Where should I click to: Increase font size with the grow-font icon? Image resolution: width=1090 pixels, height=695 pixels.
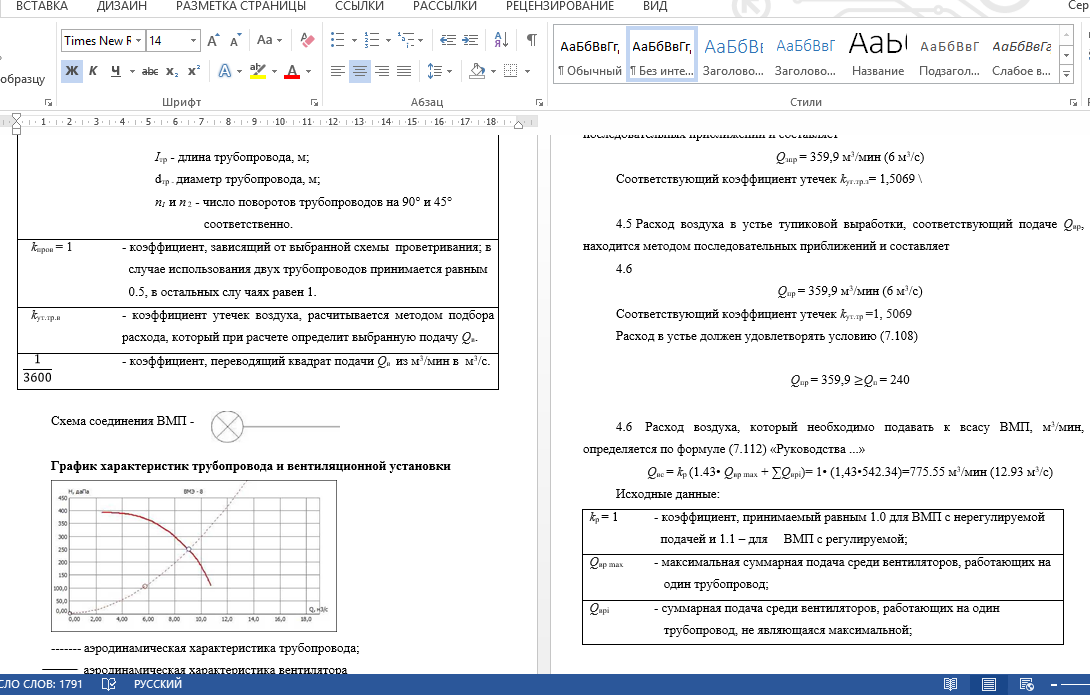213,40
